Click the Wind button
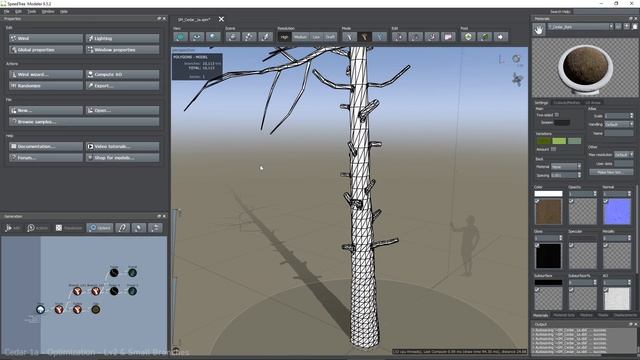 (x=46, y=38)
